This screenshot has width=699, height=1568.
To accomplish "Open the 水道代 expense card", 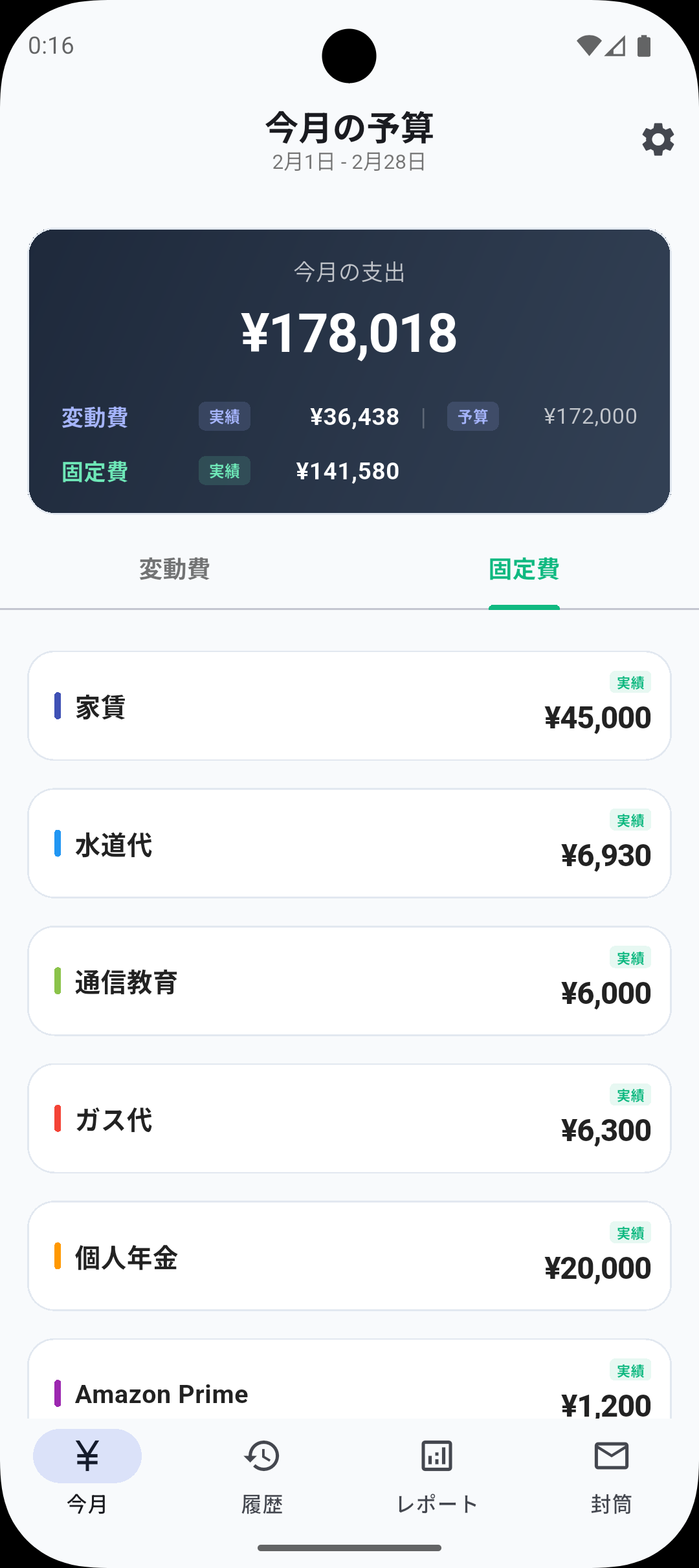I will click(x=349, y=844).
